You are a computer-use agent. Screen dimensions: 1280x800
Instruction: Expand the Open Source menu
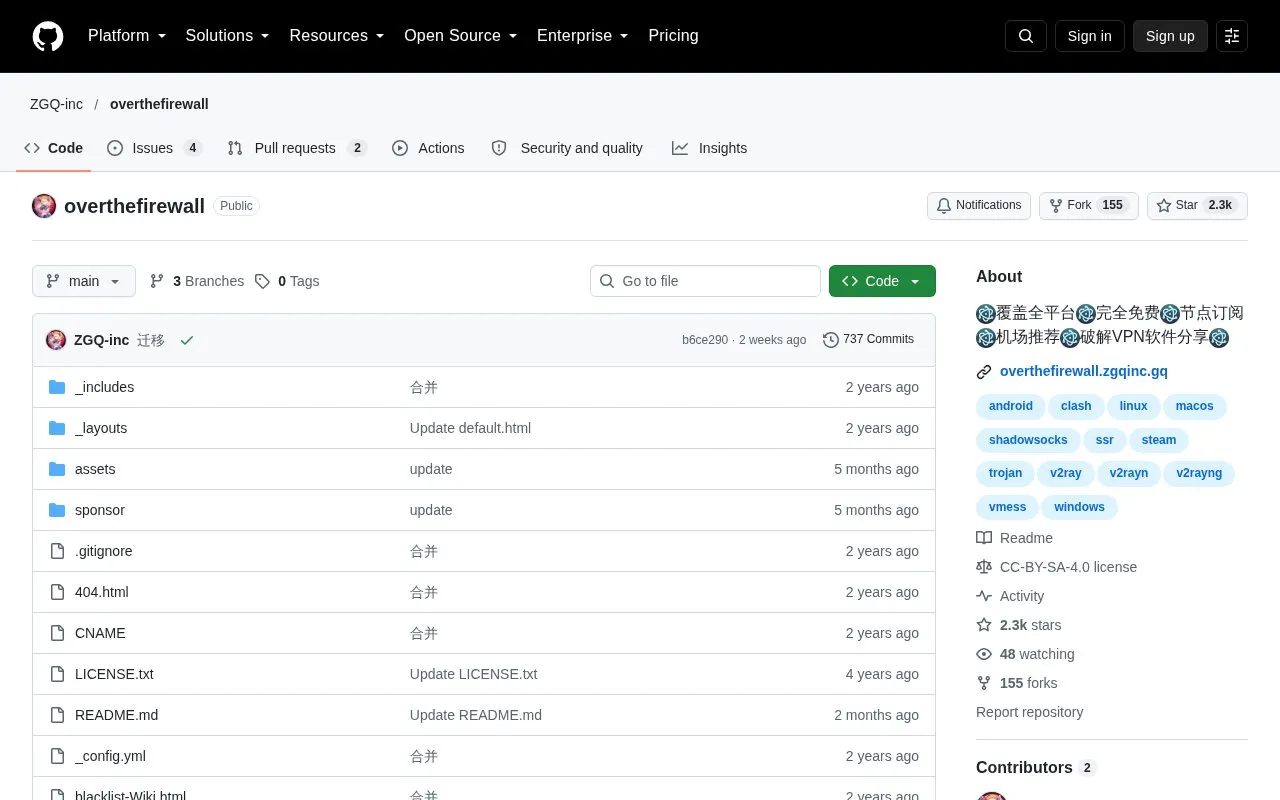(x=461, y=36)
